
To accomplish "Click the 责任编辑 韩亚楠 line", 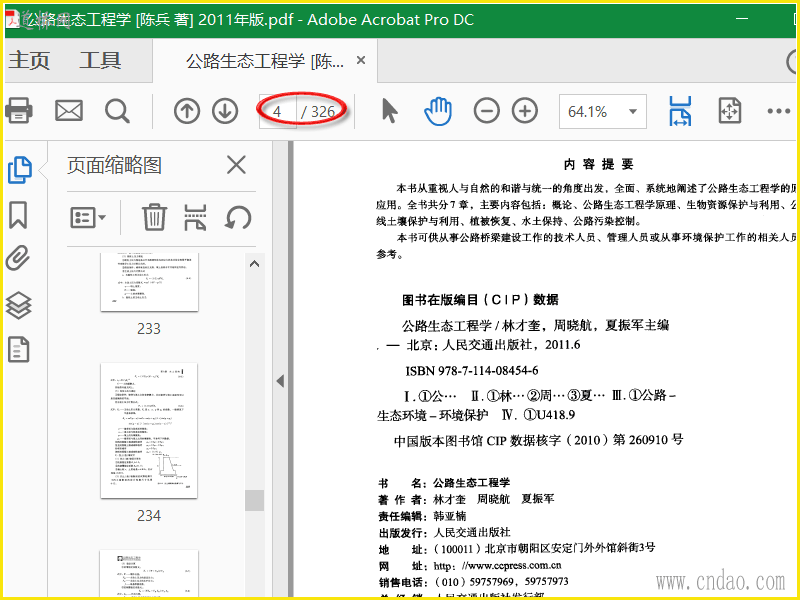I will [422, 516].
